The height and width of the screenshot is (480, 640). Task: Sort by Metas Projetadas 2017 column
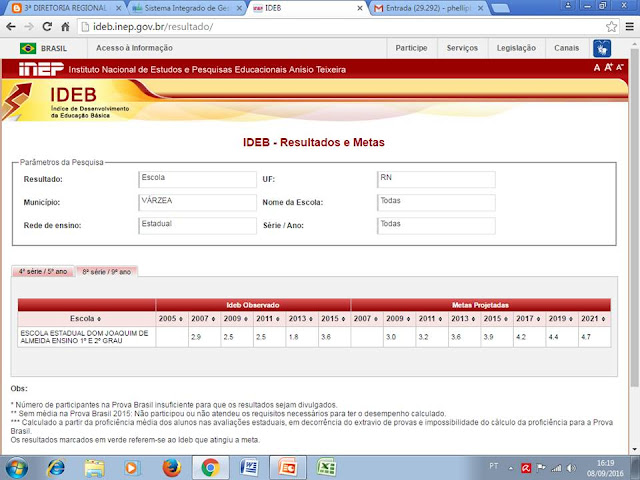pyautogui.click(x=529, y=319)
